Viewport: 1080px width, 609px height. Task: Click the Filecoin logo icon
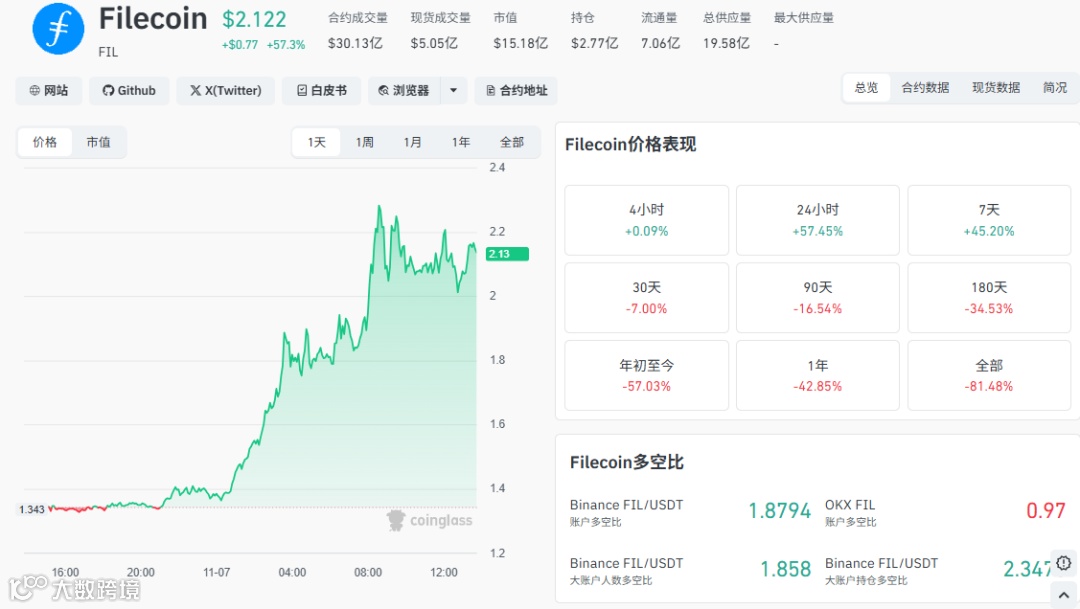tap(59, 29)
